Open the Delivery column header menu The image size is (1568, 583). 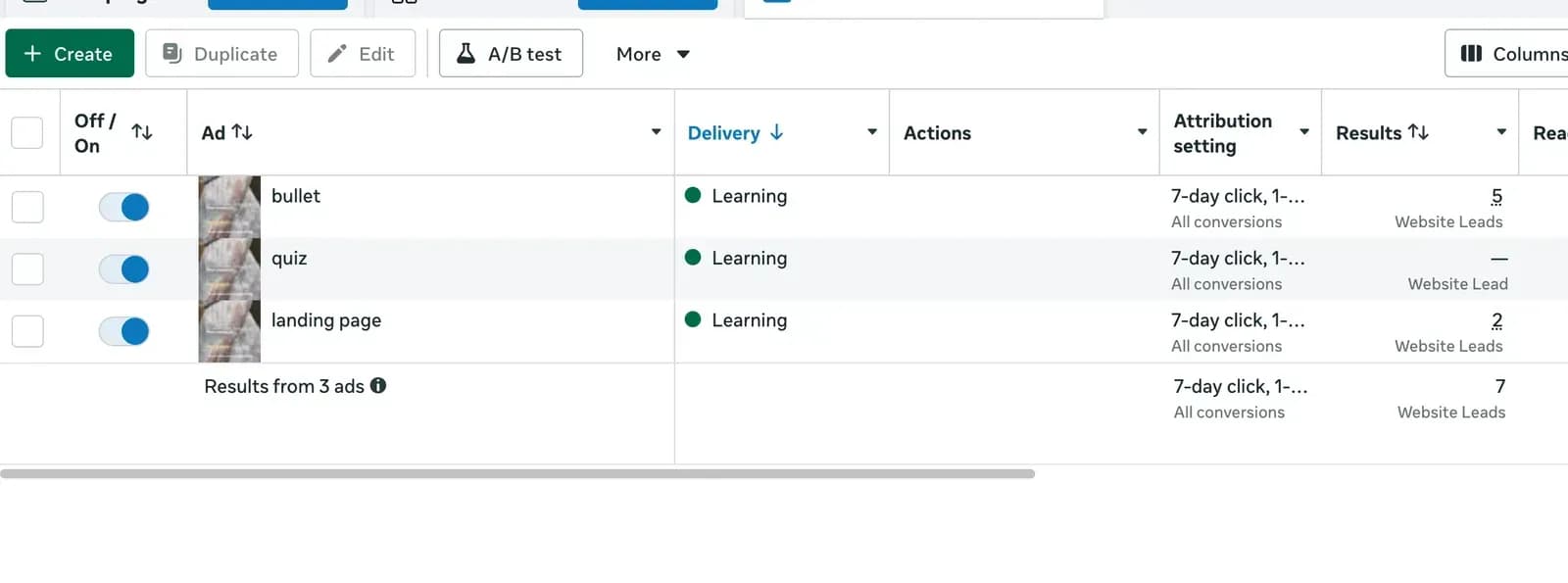pos(872,132)
